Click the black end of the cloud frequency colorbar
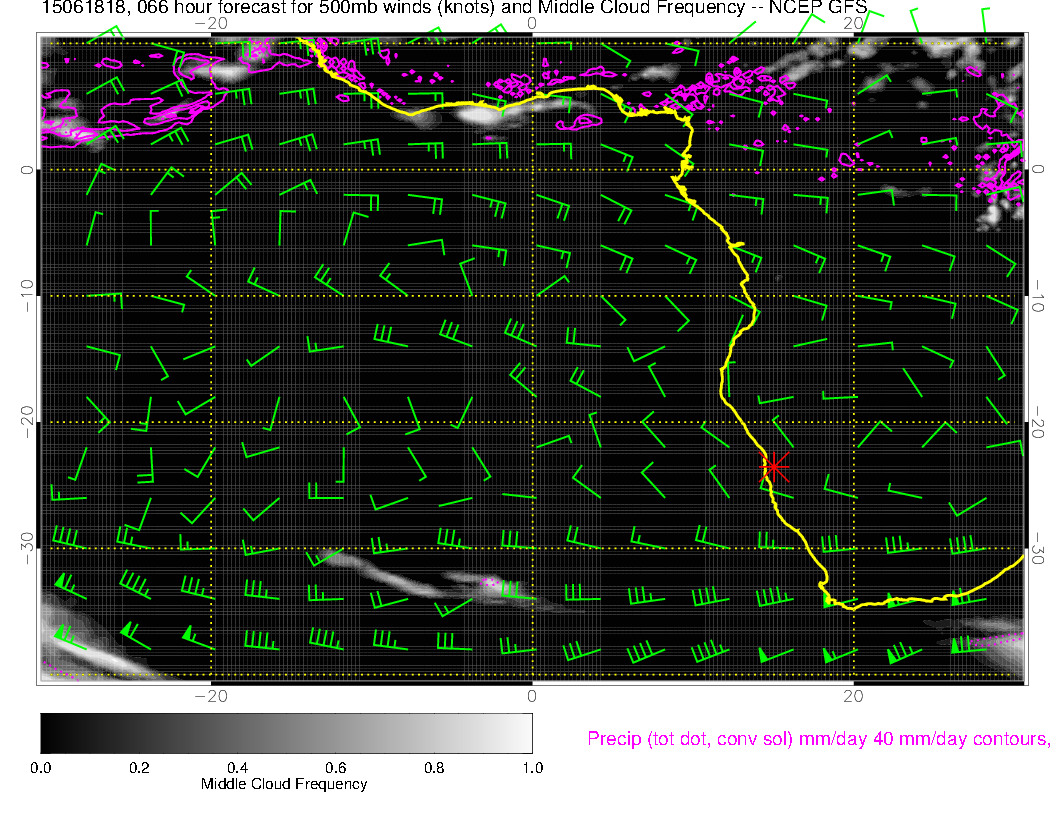 48,733
